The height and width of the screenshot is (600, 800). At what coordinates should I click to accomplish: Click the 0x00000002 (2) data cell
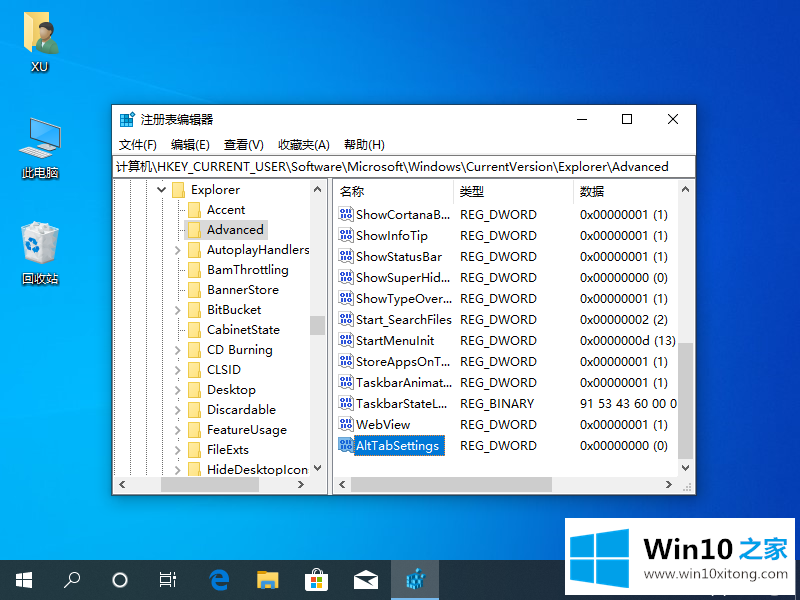(x=623, y=319)
